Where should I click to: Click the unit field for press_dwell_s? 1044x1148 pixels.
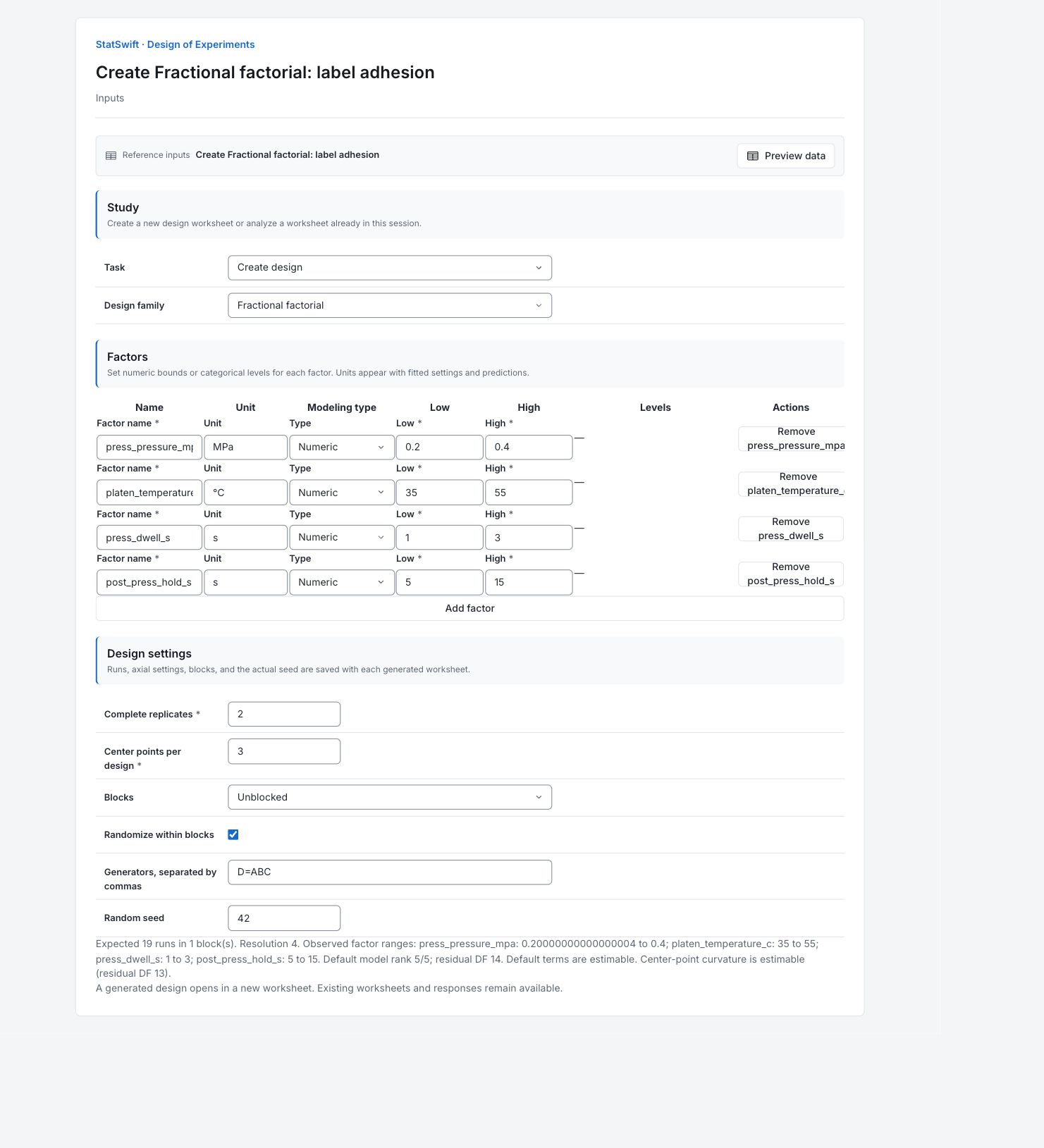tap(246, 538)
